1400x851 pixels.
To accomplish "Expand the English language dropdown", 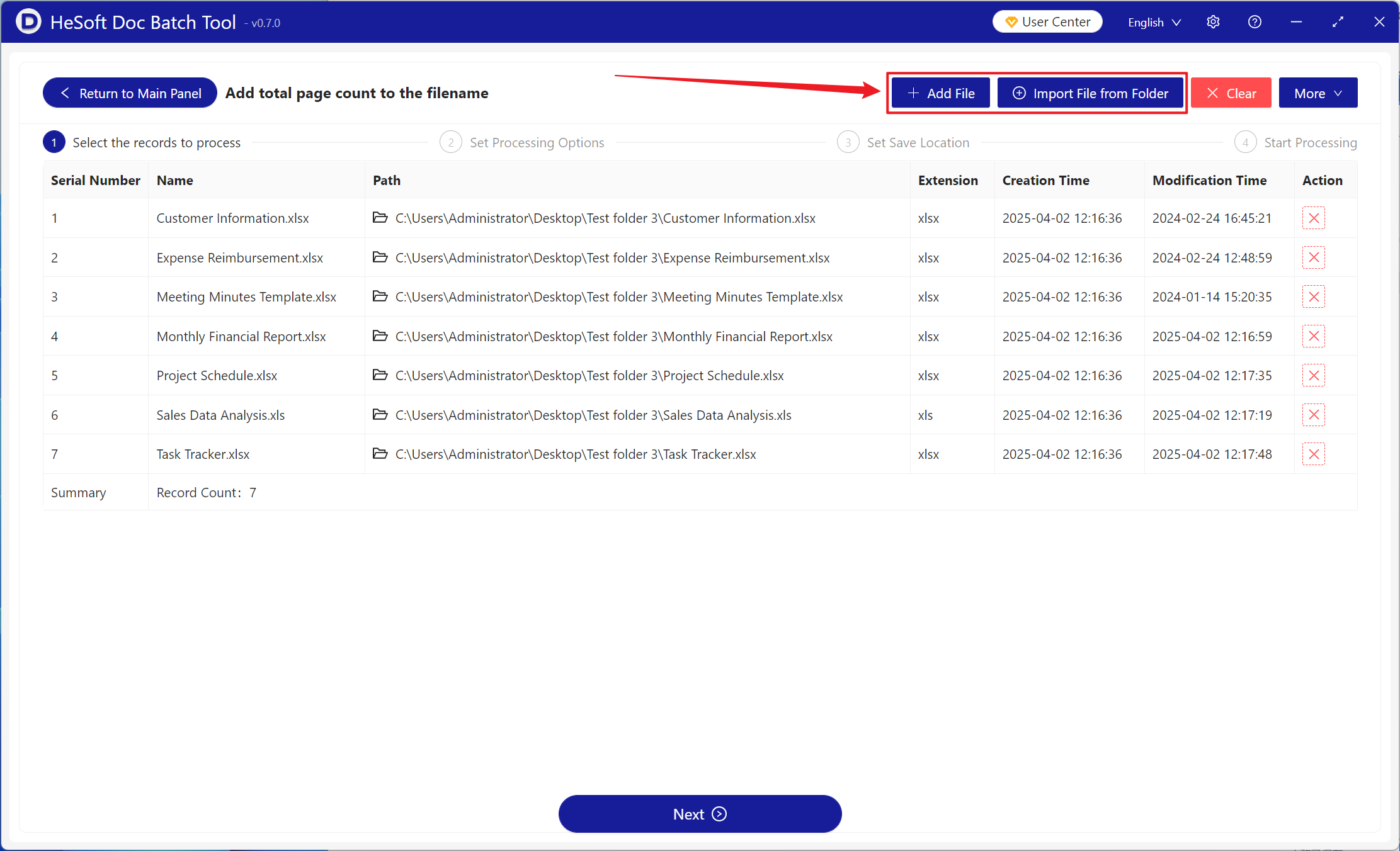I will pyautogui.click(x=1154, y=22).
